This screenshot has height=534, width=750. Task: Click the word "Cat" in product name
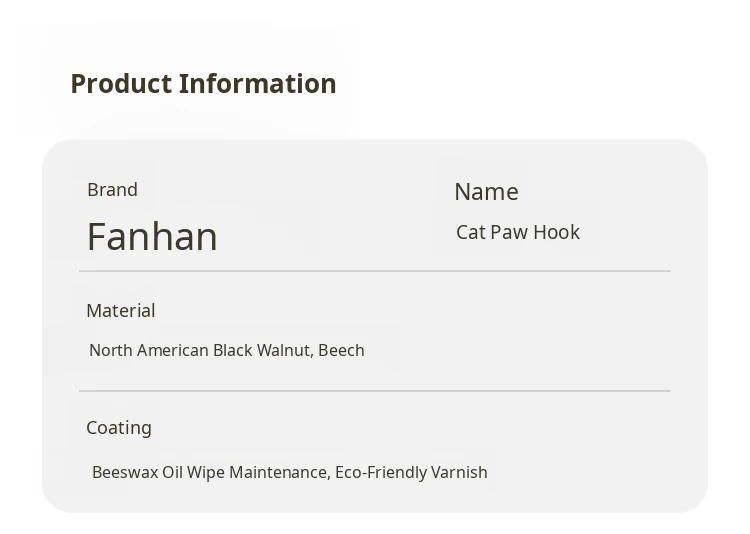[x=470, y=232]
